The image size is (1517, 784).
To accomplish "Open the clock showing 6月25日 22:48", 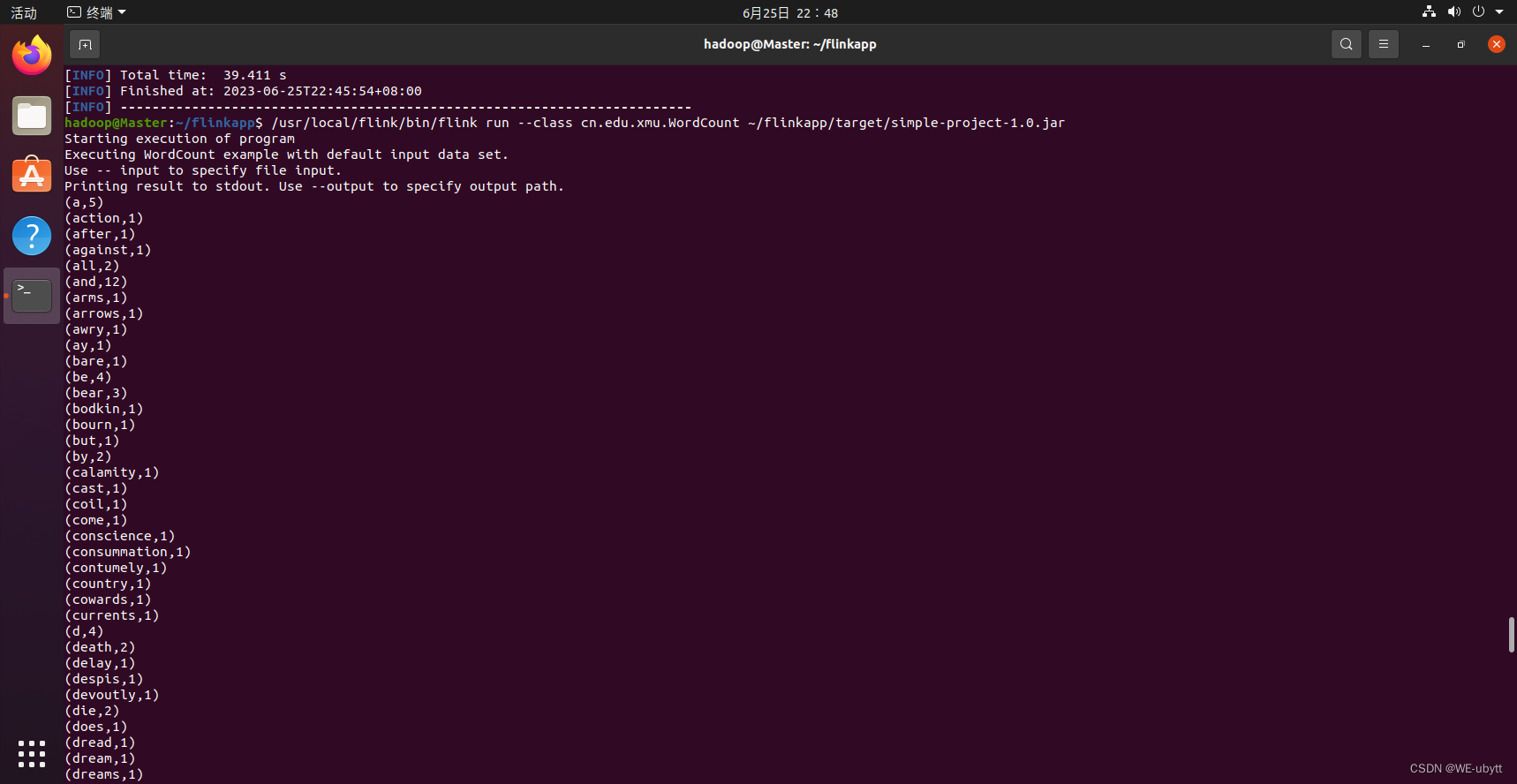I will (x=790, y=12).
